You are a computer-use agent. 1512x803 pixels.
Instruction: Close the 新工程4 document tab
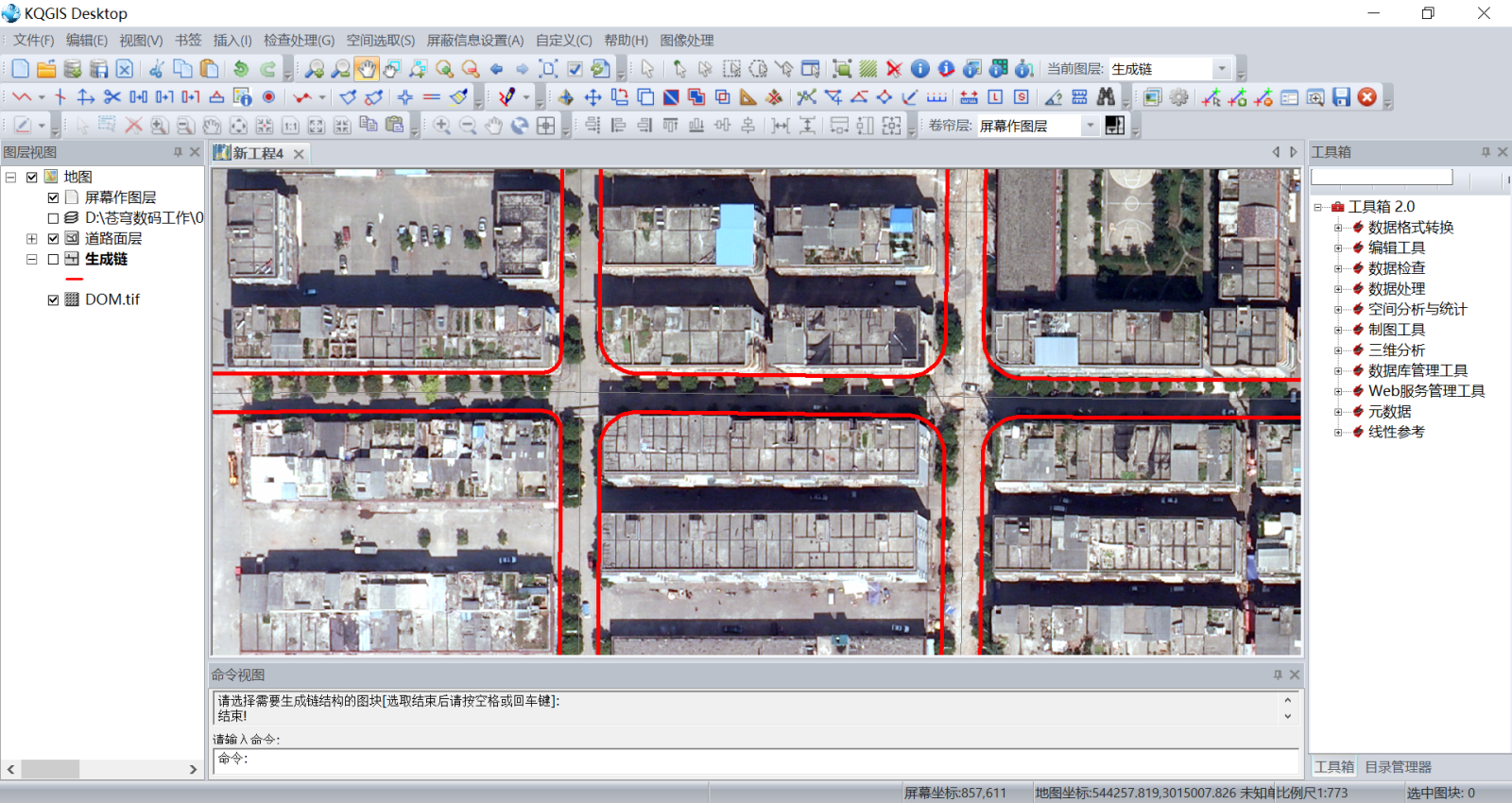point(299,154)
